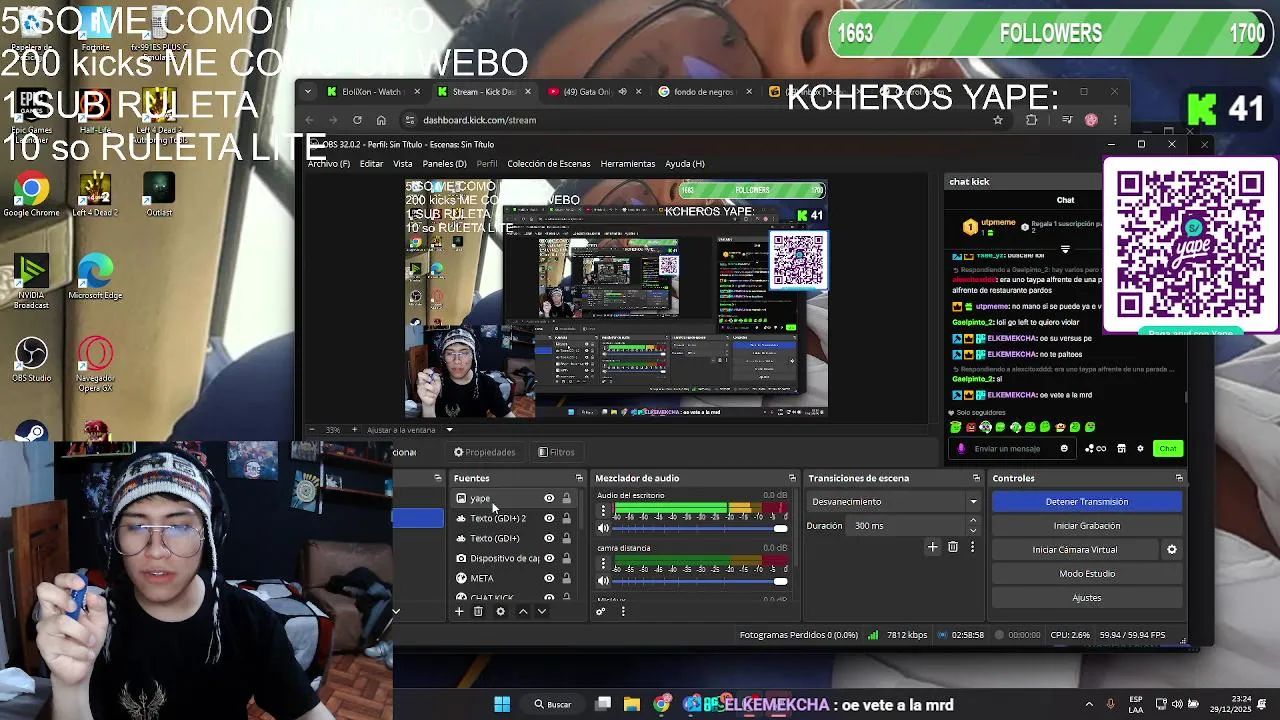Viewport: 1280px width, 720px height.
Task: Add a scene transition with plus icon
Action: (933, 547)
